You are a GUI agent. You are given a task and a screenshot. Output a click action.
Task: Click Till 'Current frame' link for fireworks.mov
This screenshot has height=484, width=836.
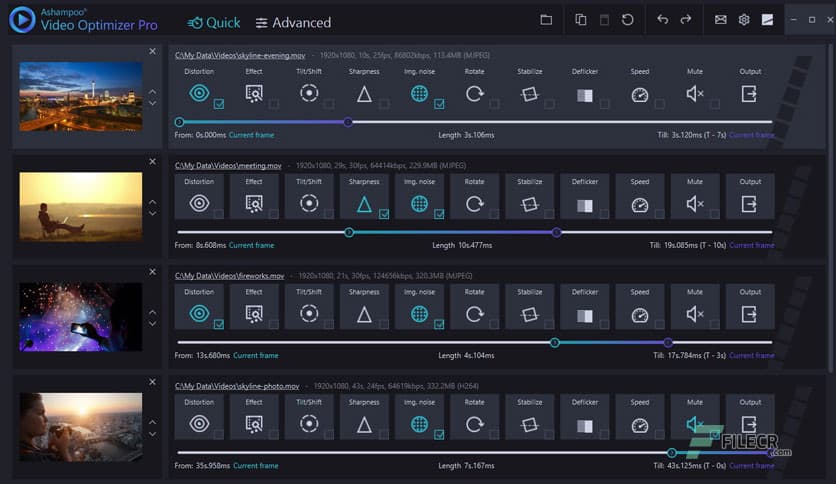(751, 356)
